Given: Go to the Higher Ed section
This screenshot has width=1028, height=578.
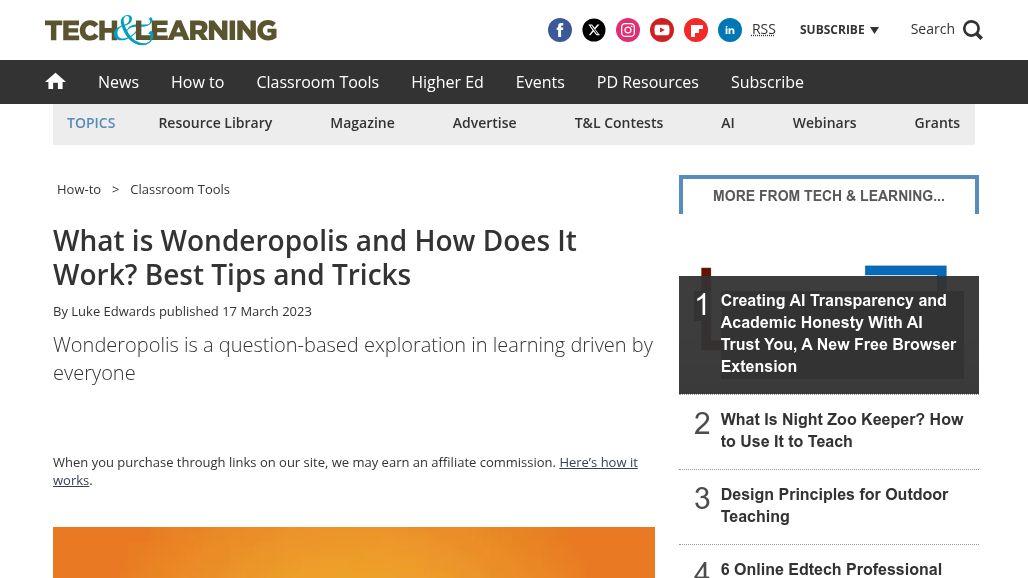Looking at the screenshot, I should [447, 82].
